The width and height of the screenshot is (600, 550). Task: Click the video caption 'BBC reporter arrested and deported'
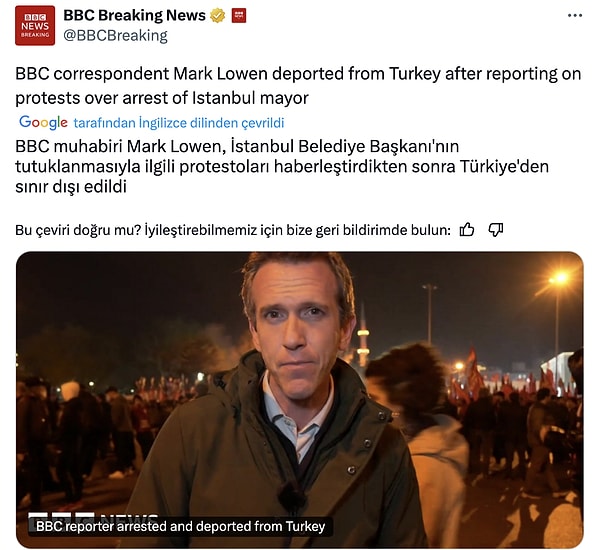click(180, 526)
